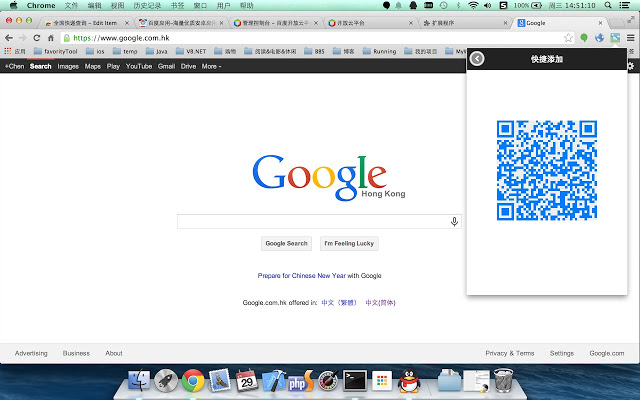Viewport: 640px width, 400px height.
Task: Open Gmail from the Google bar
Action: 167,66
